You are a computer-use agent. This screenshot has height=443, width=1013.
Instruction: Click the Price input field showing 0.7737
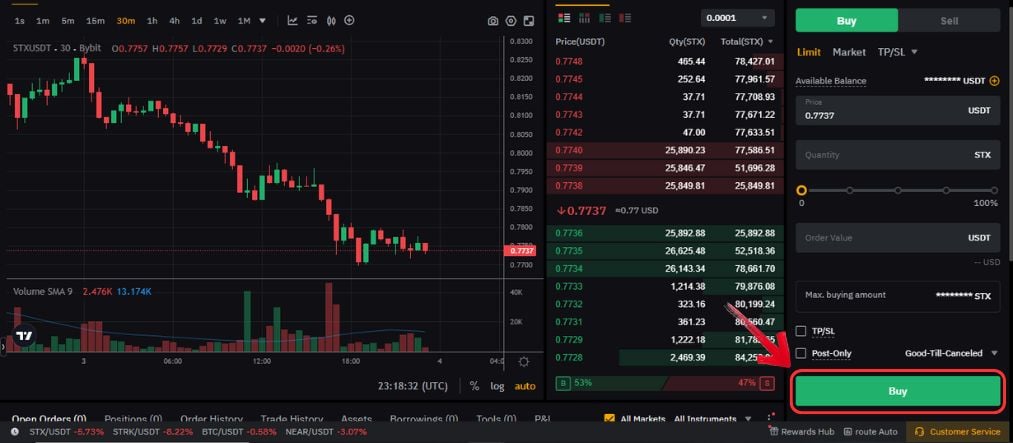point(897,110)
